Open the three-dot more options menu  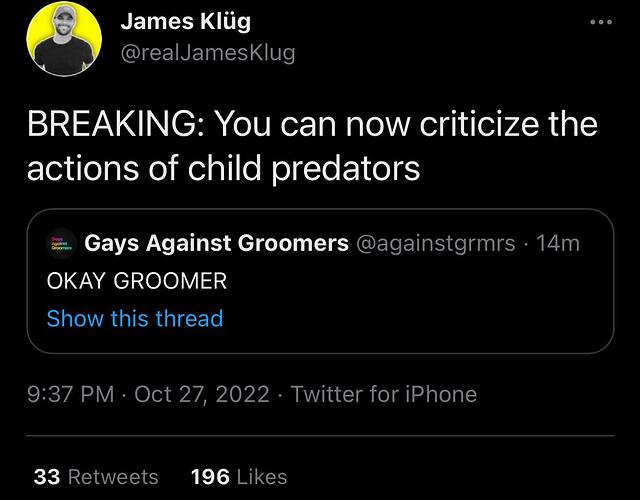click(x=601, y=22)
